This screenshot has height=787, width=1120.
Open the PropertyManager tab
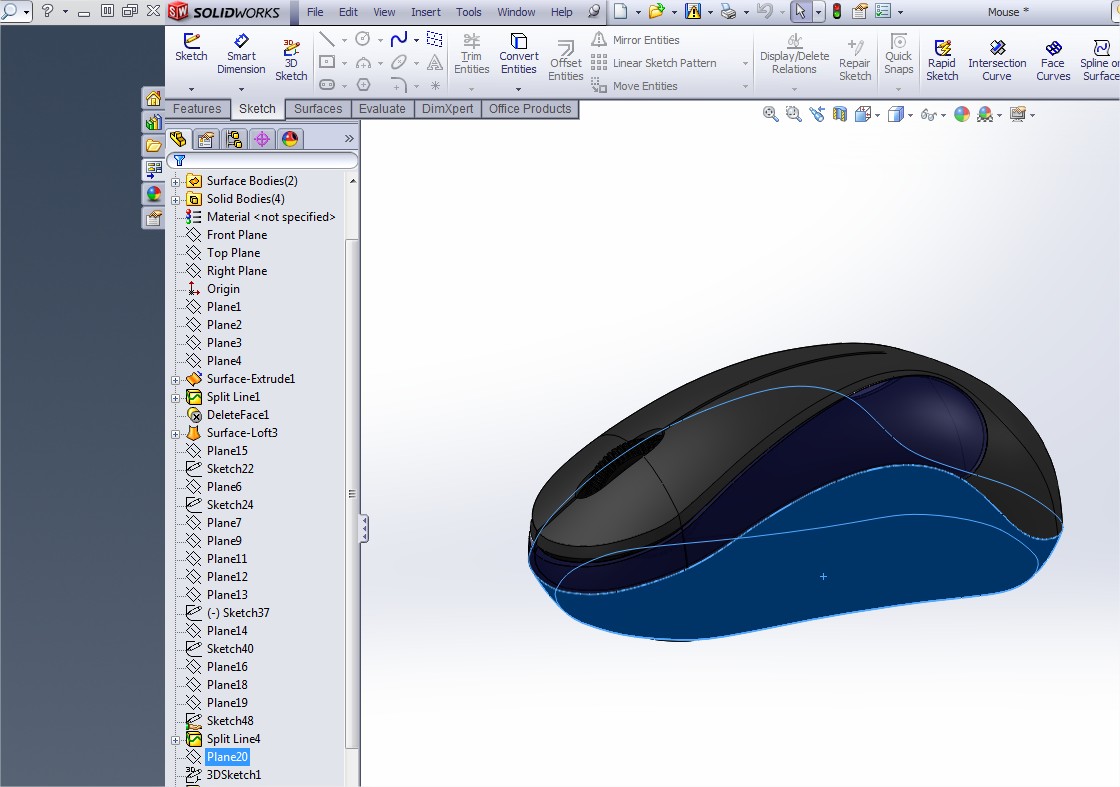coord(206,139)
